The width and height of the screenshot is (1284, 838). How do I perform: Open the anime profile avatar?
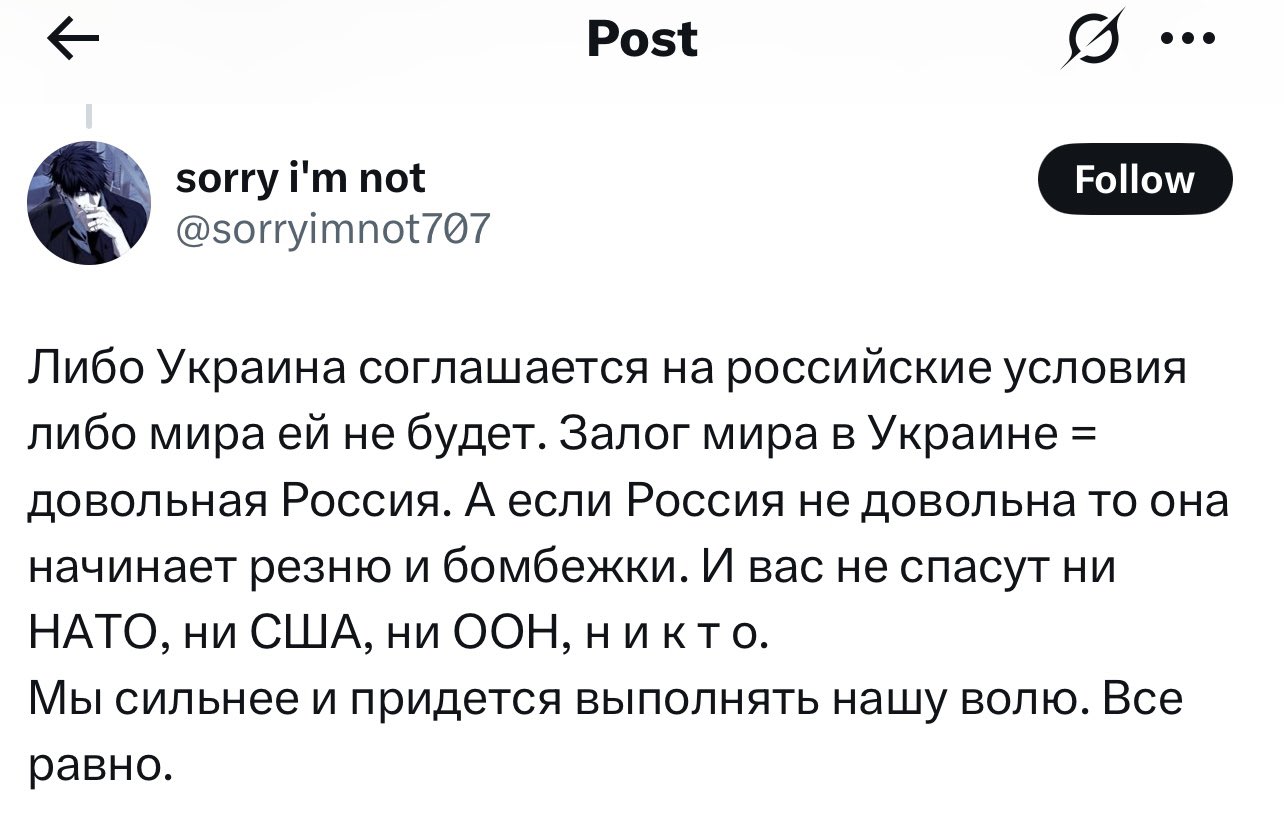point(88,203)
